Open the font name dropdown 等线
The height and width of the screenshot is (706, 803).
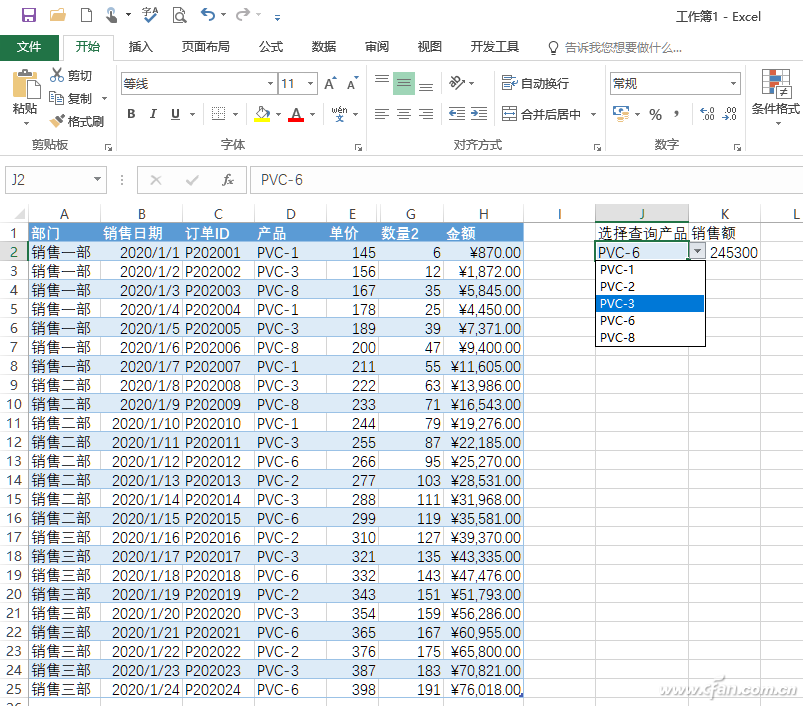click(270, 83)
